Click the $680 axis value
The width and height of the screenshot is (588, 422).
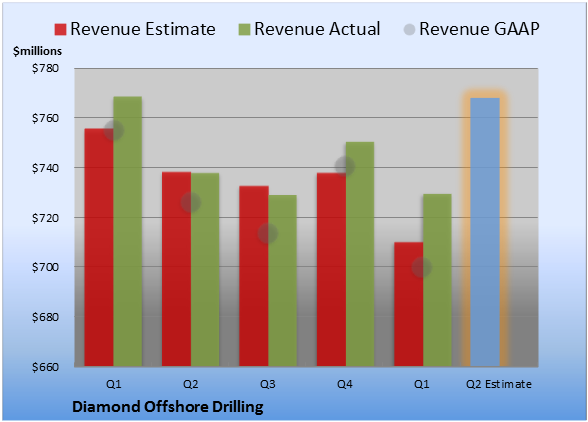coord(45,317)
